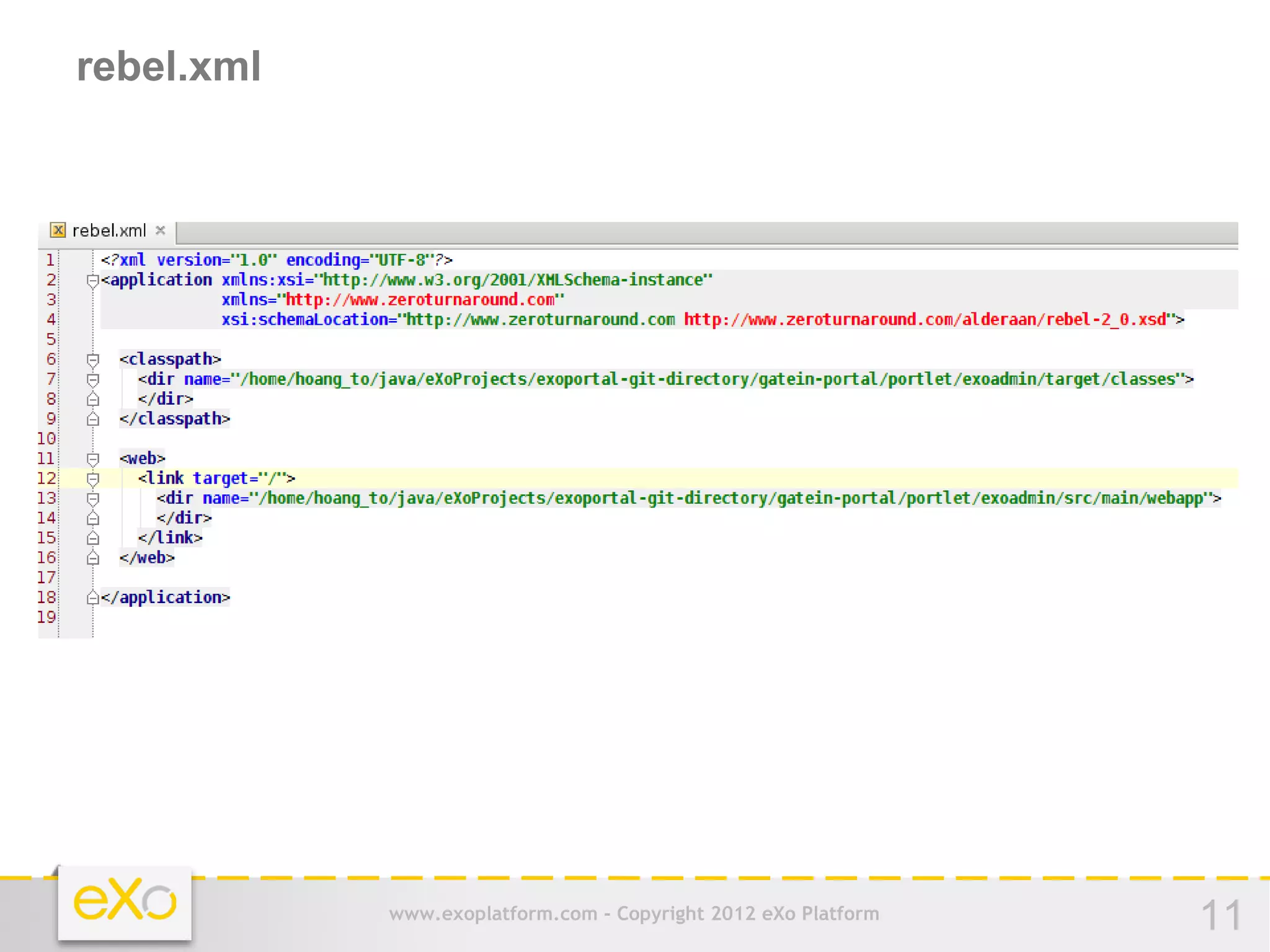Close the rebel.xml tab
Viewport: 1270px width, 952px height.
[x=160, y=231]
